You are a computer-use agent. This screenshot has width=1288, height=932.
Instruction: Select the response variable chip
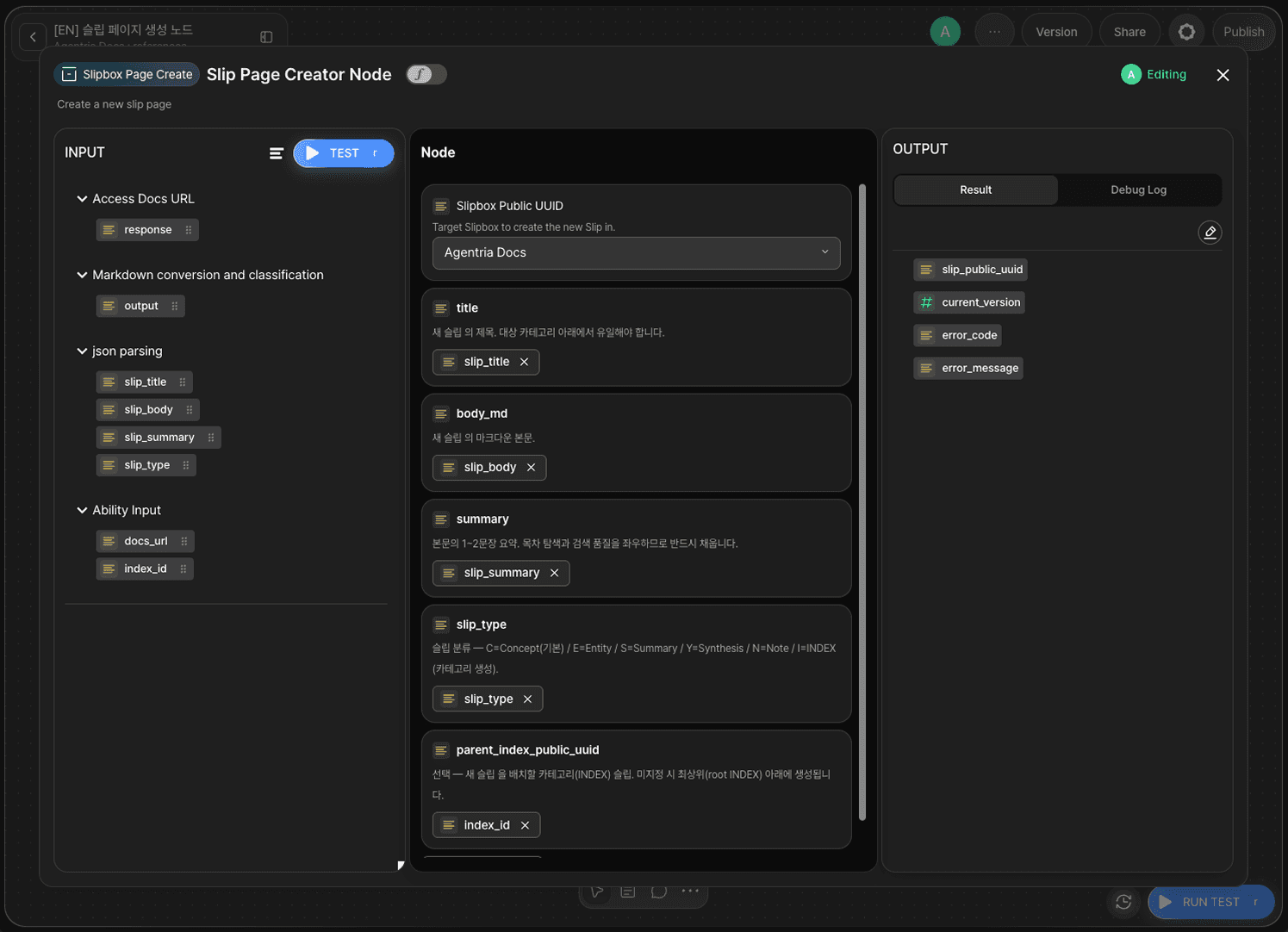click(147, 230)
